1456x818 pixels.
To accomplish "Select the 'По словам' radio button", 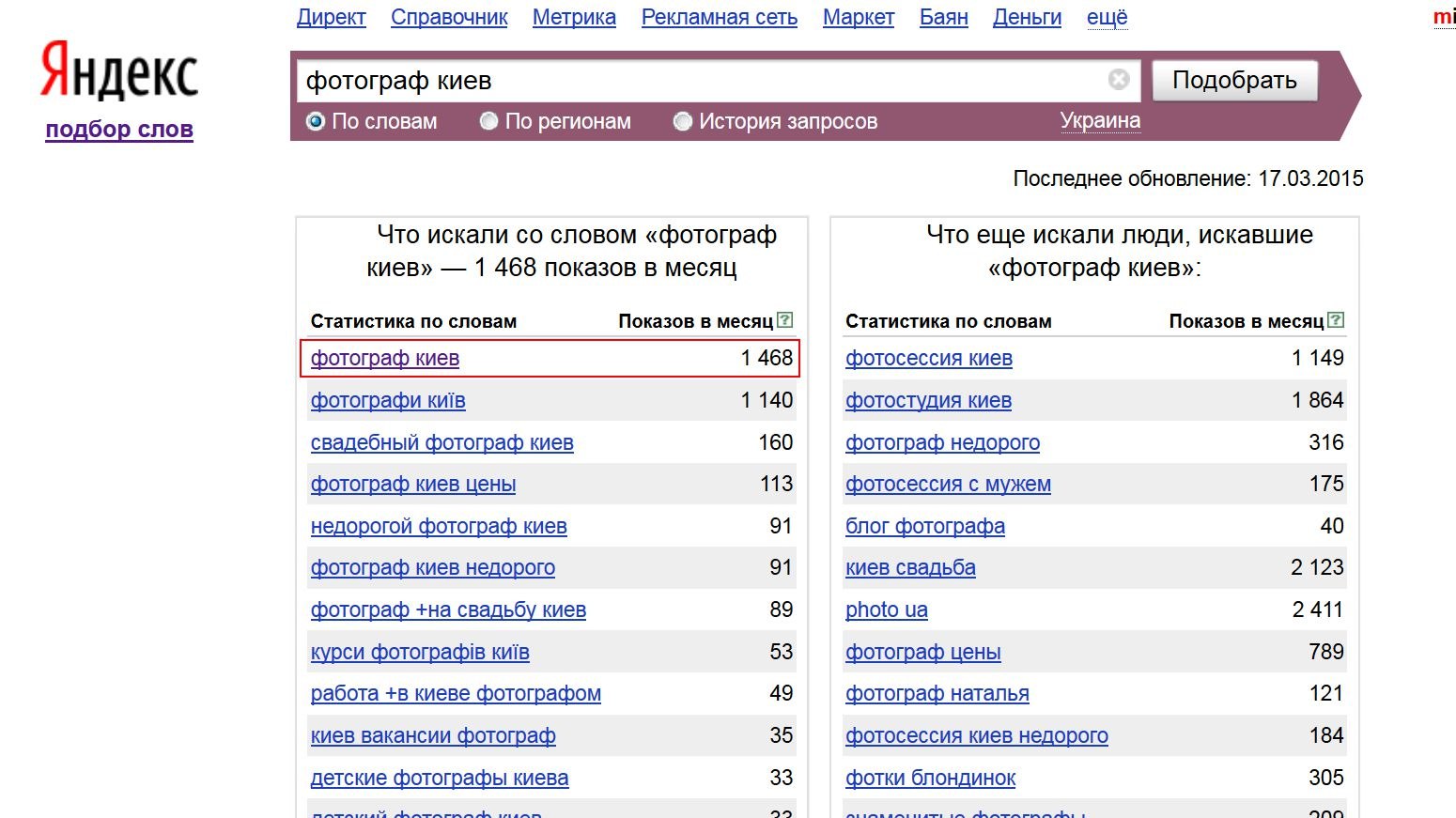I will coord(316,121).
